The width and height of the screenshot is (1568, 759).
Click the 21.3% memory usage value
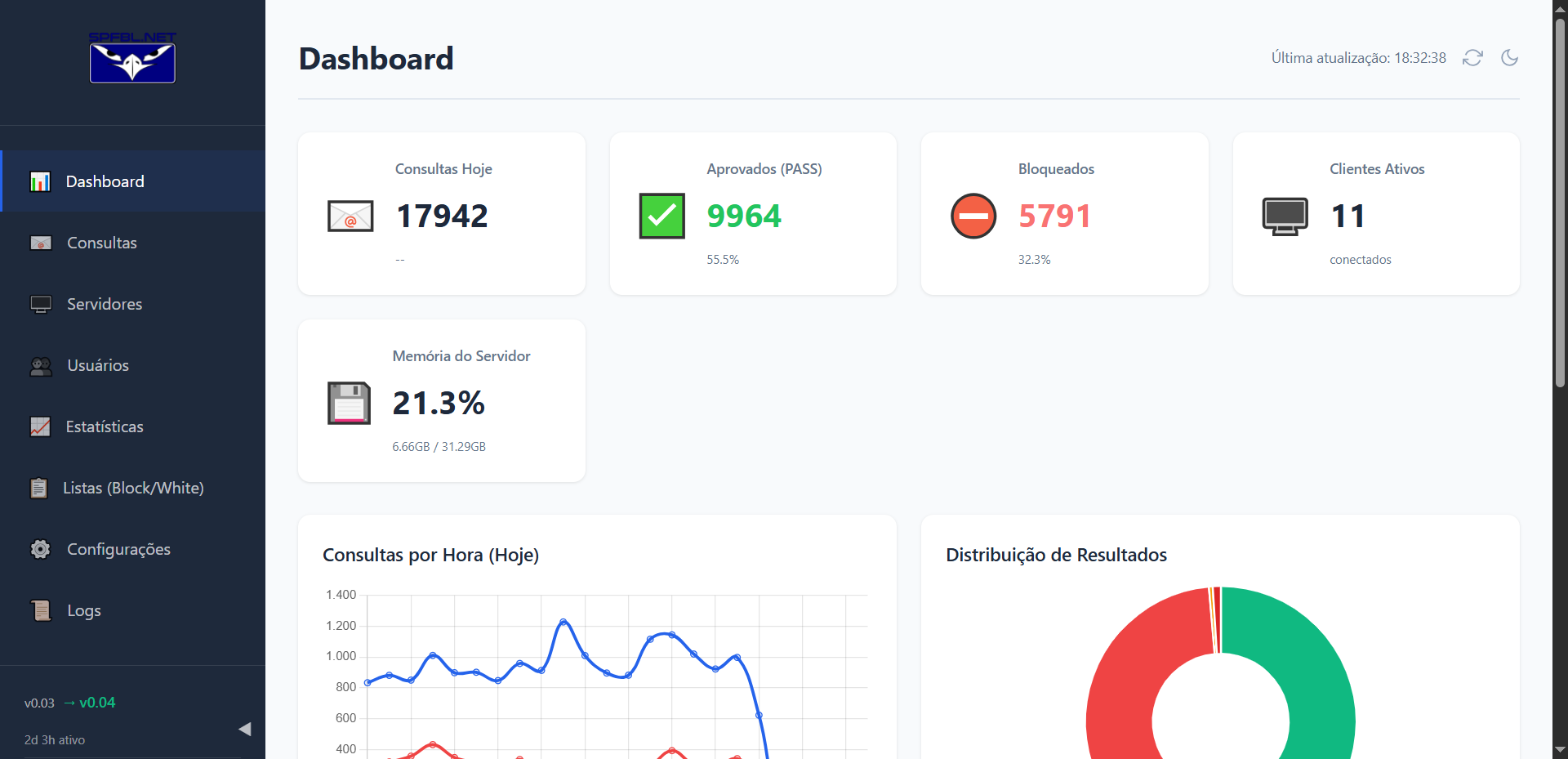point(439,403)
